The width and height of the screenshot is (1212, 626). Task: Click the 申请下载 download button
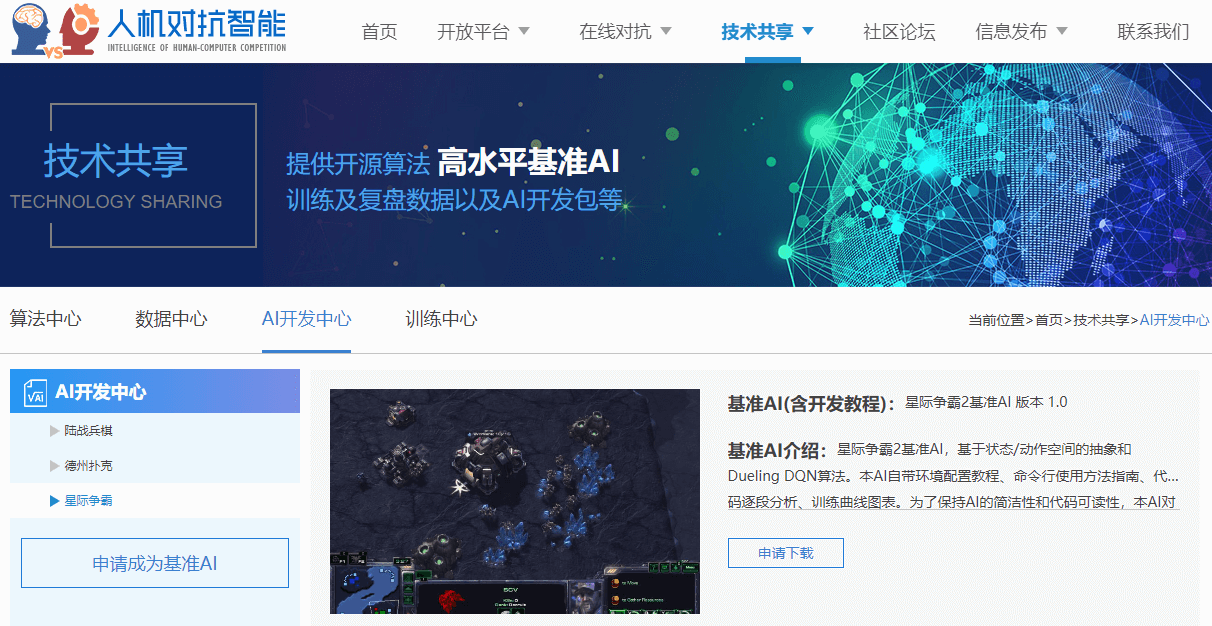pyautogui.click(x=785, y=552)
